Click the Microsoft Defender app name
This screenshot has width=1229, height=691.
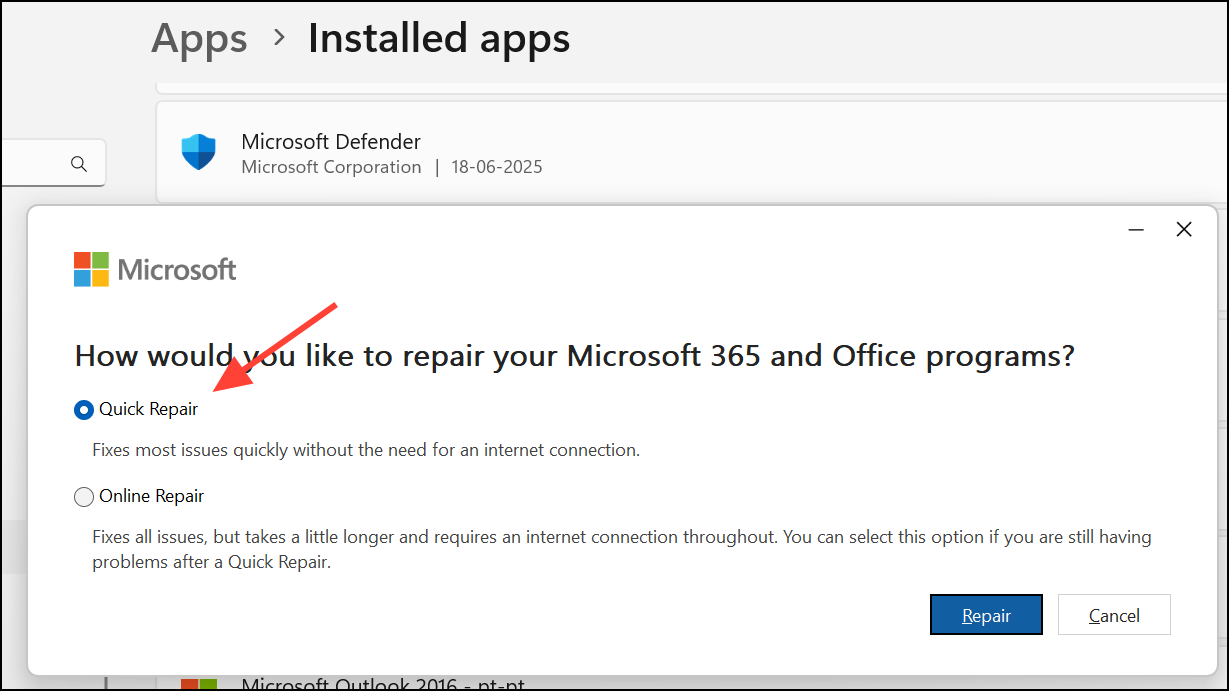tap(331, 141)
